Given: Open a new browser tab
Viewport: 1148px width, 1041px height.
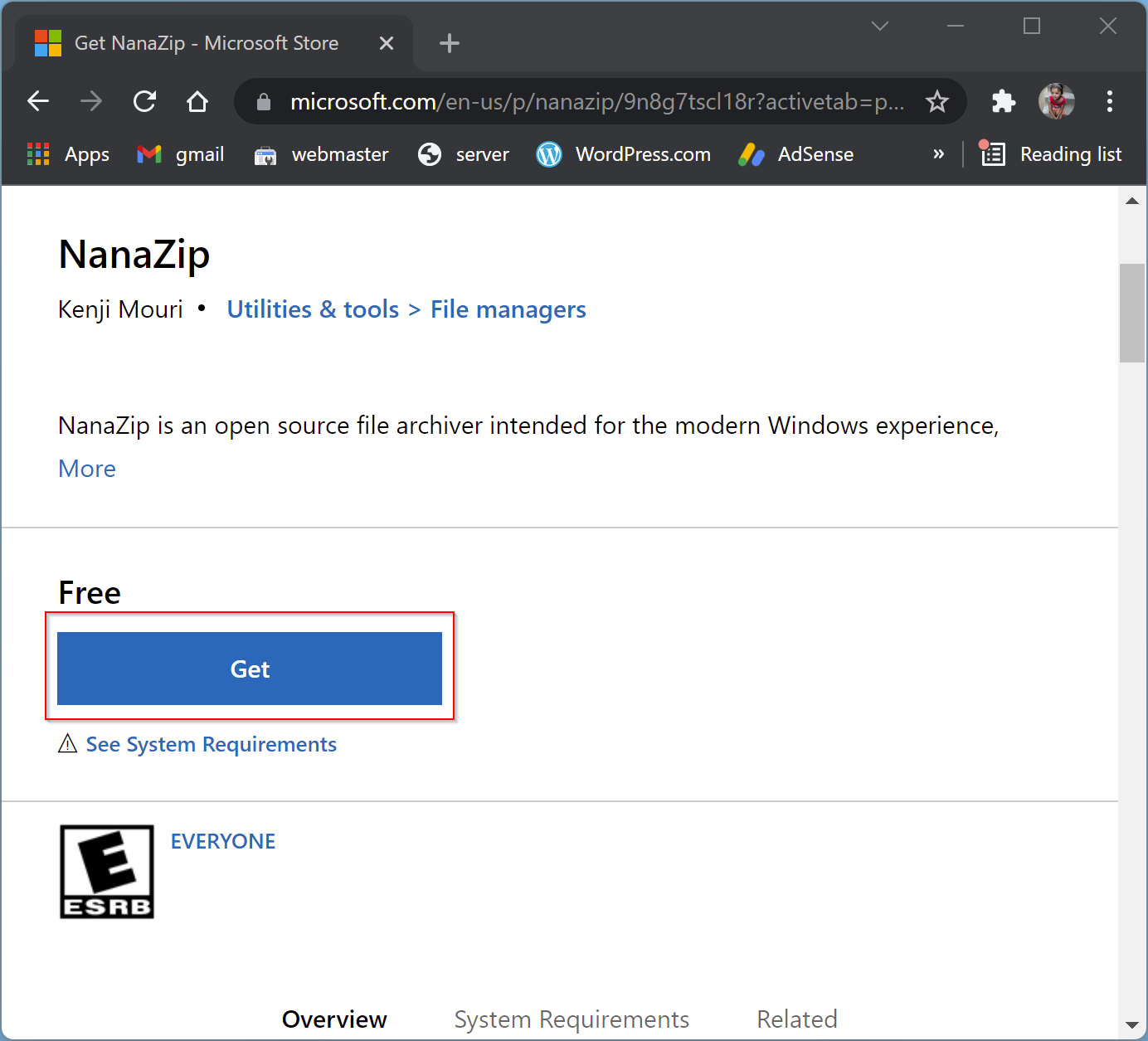Looking at the screenshot, I should pyautogui.click(x=450, y=43).
